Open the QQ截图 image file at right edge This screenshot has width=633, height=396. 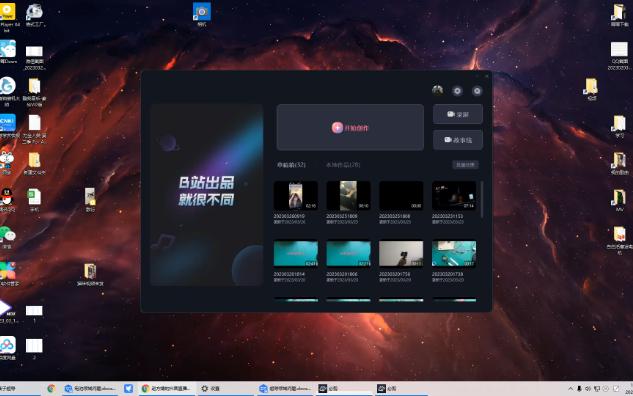(x=619, y=56)
